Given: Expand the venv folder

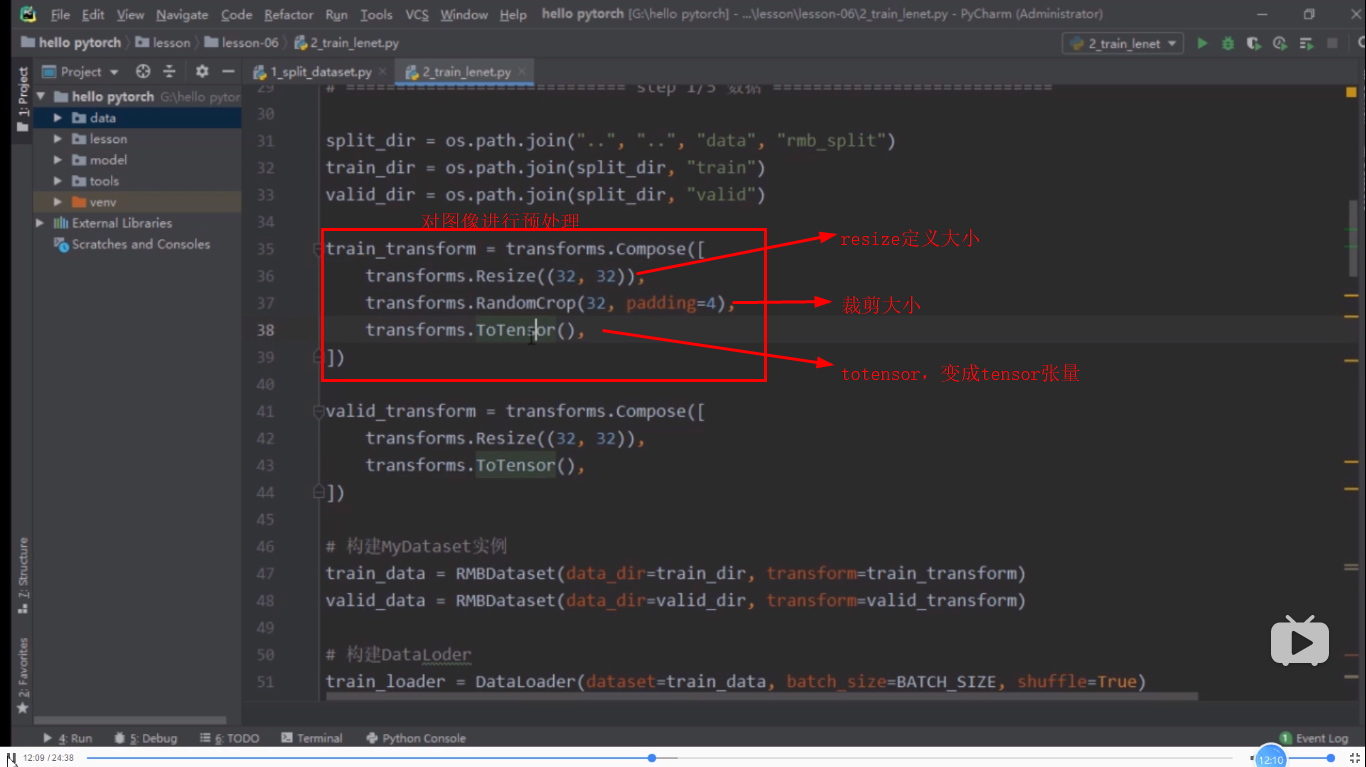Looking at the screenshot, I should [58, 202].
